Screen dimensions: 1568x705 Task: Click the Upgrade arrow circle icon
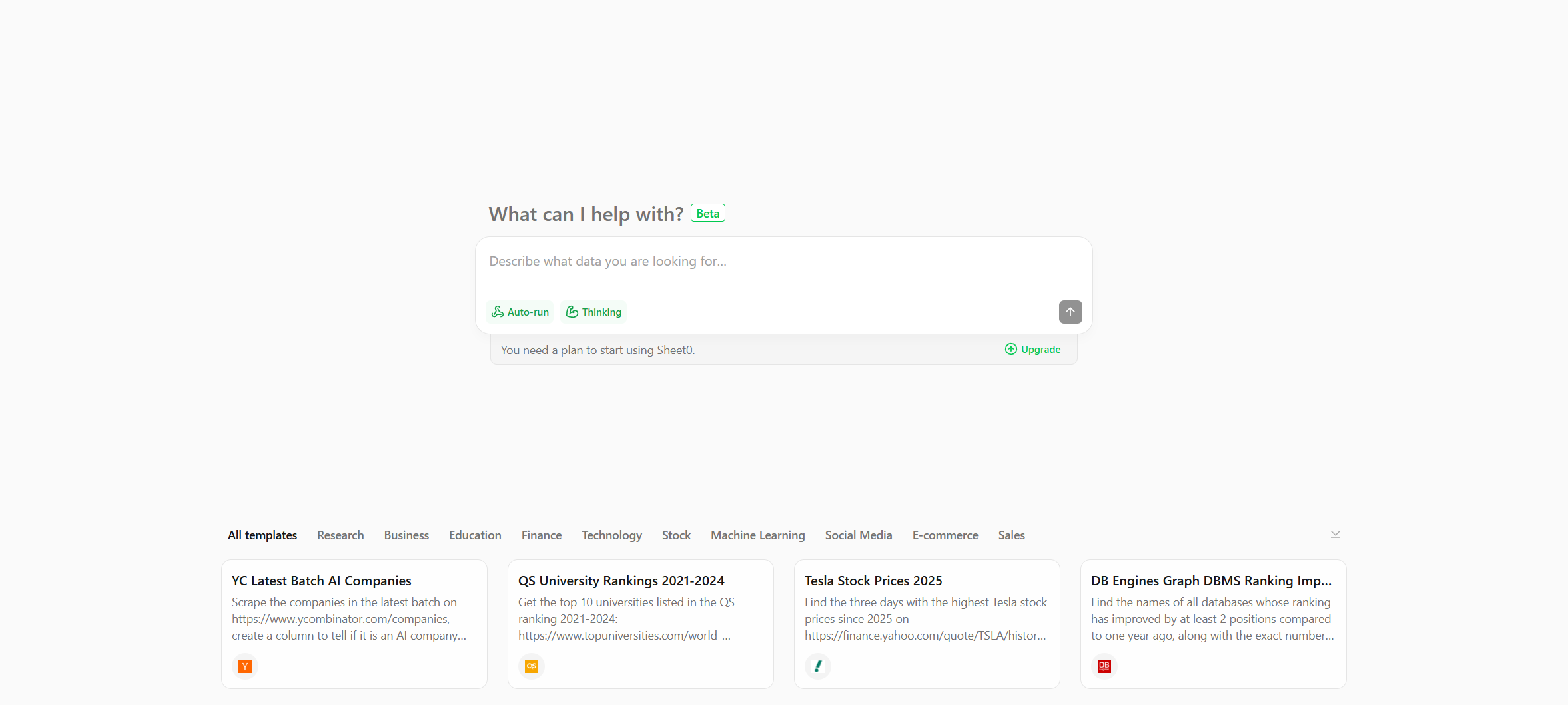1011,350
